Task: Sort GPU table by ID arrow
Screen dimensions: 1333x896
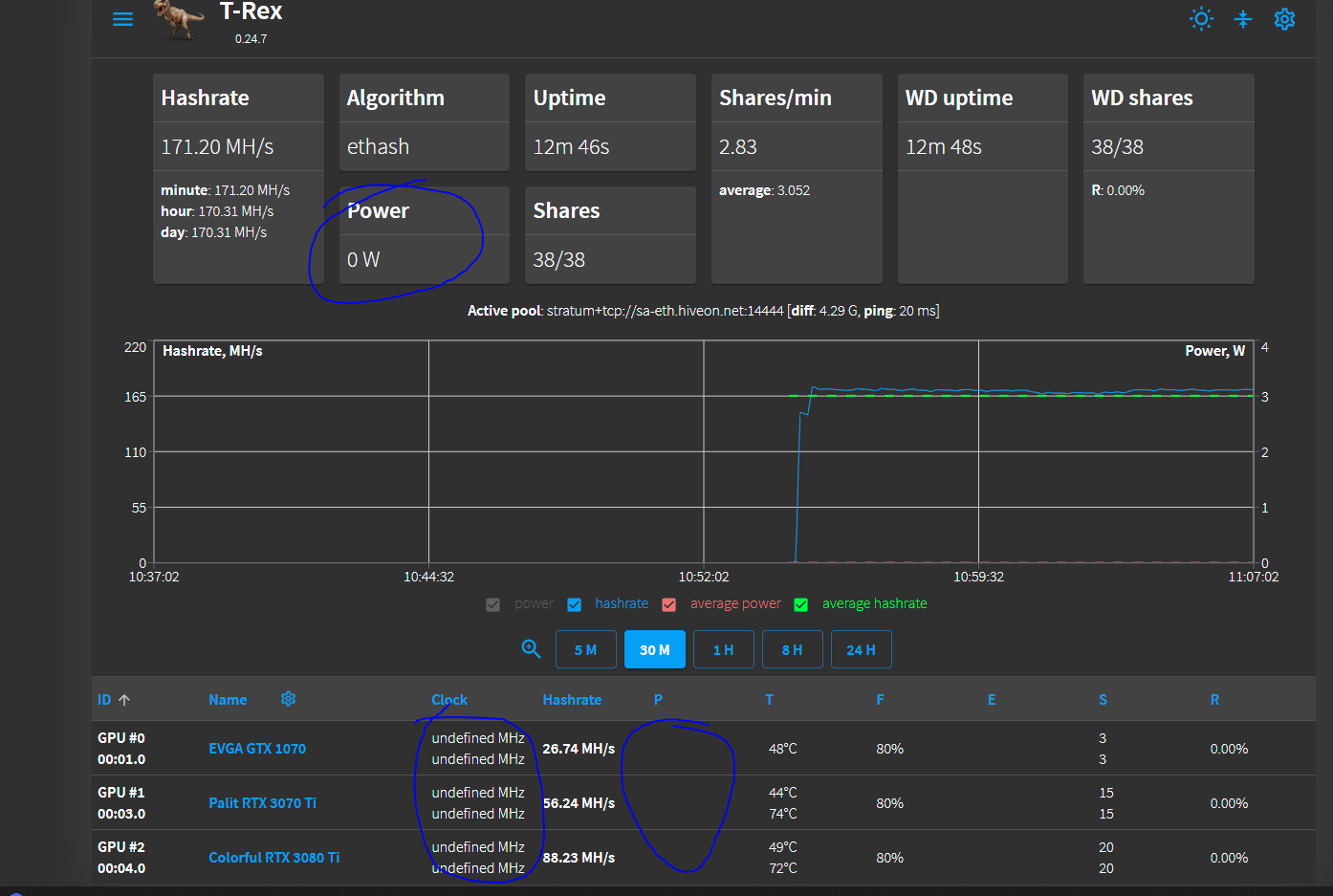Action: click(x=124, y=700)
